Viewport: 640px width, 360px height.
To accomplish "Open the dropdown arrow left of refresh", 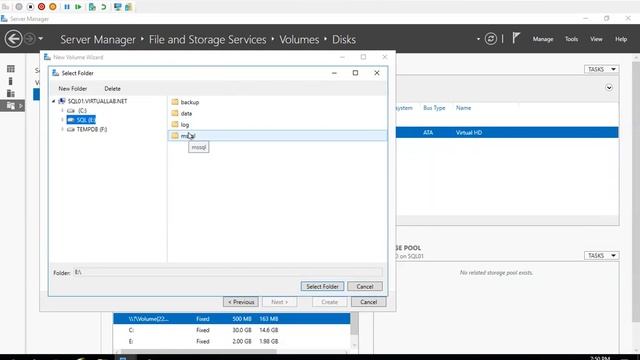I will (478, 39).
